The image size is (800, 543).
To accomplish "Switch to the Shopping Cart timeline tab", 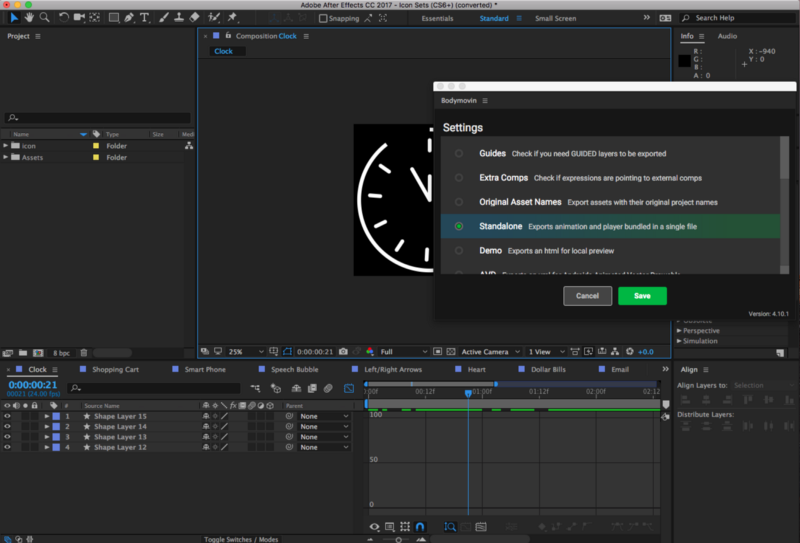I will [115, 369].
